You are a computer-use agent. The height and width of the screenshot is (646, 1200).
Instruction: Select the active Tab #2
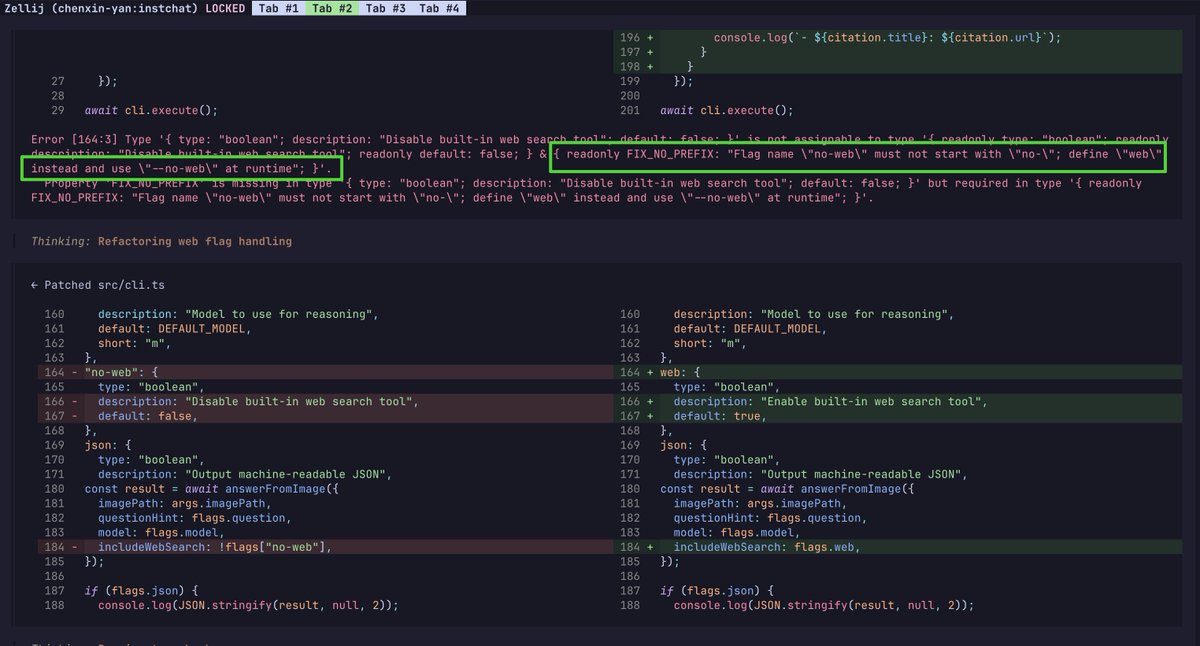pyautogui.click(x=332, y=8)
